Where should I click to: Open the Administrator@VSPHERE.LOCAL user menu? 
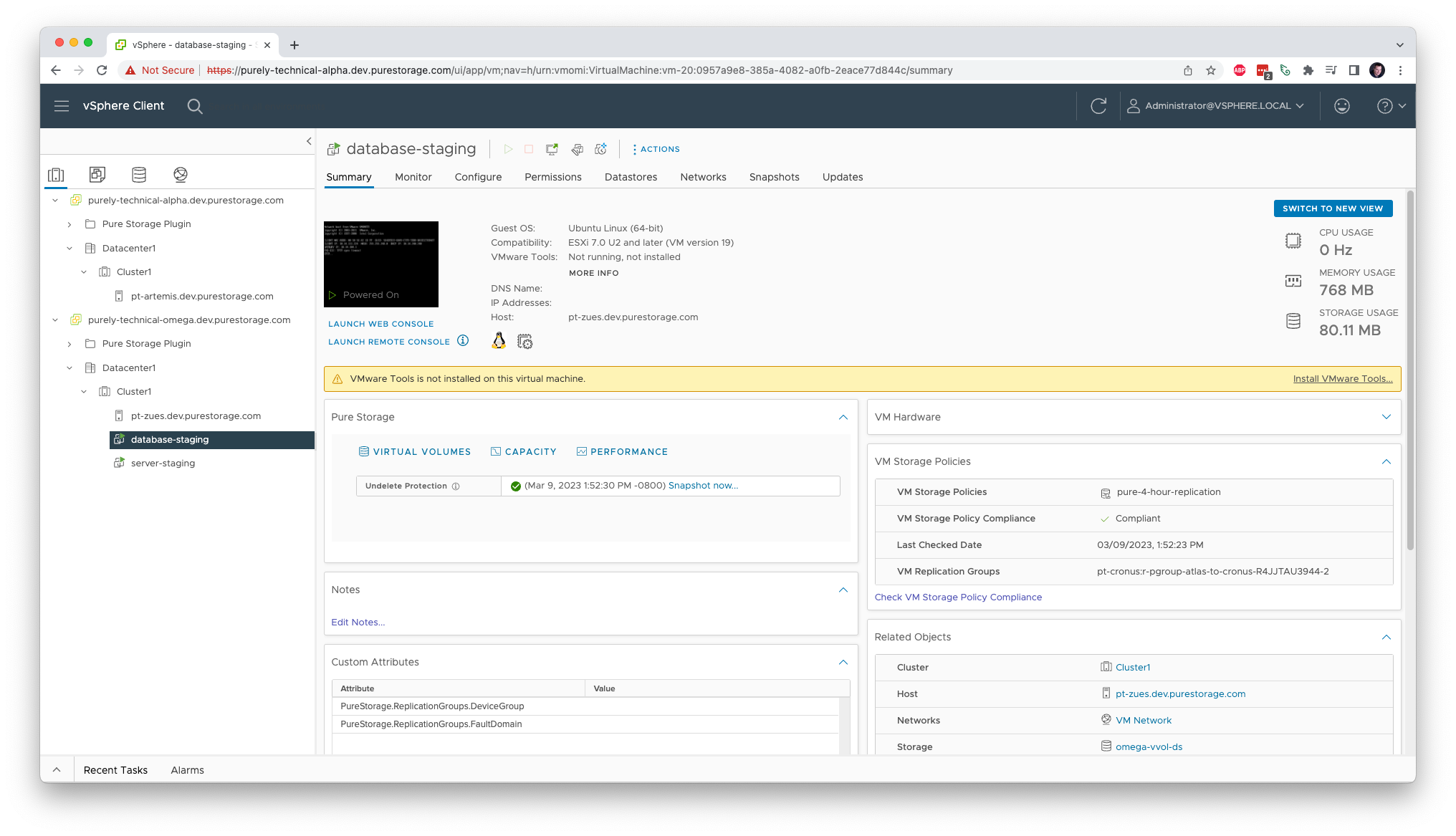tap(1215, 106)
